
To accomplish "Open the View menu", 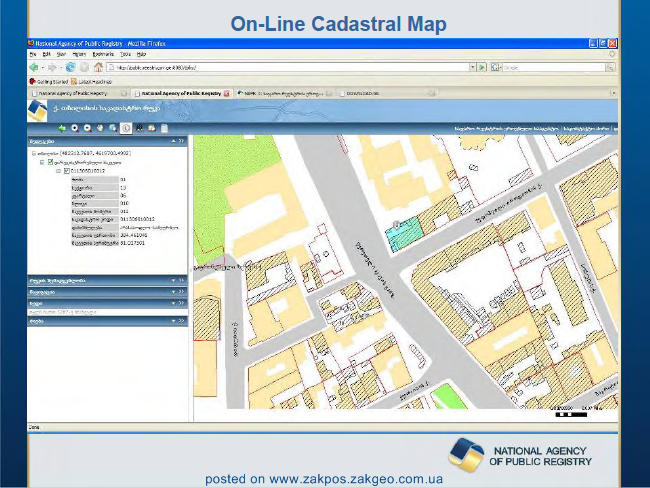I will (61, 54).
